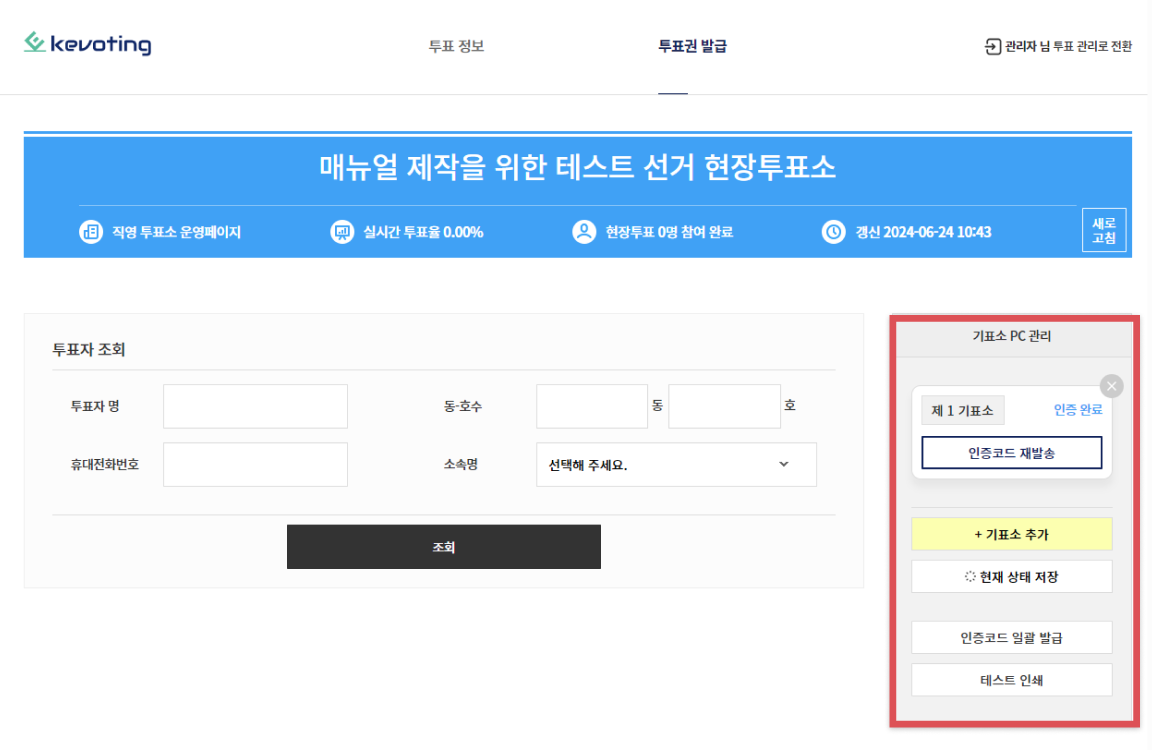Add a booth with + 기표소 추가

pyautogui.click(x=1011, y=534)
